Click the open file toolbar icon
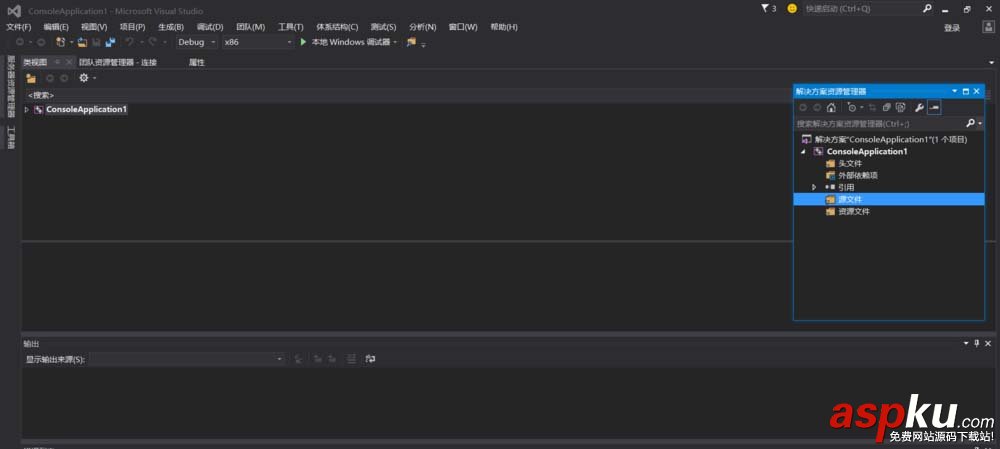1000x449 pixels. (x=82, y=42)
